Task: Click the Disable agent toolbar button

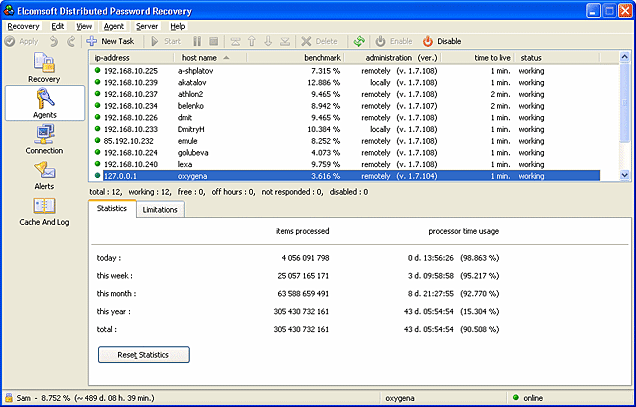Action: 442,41
